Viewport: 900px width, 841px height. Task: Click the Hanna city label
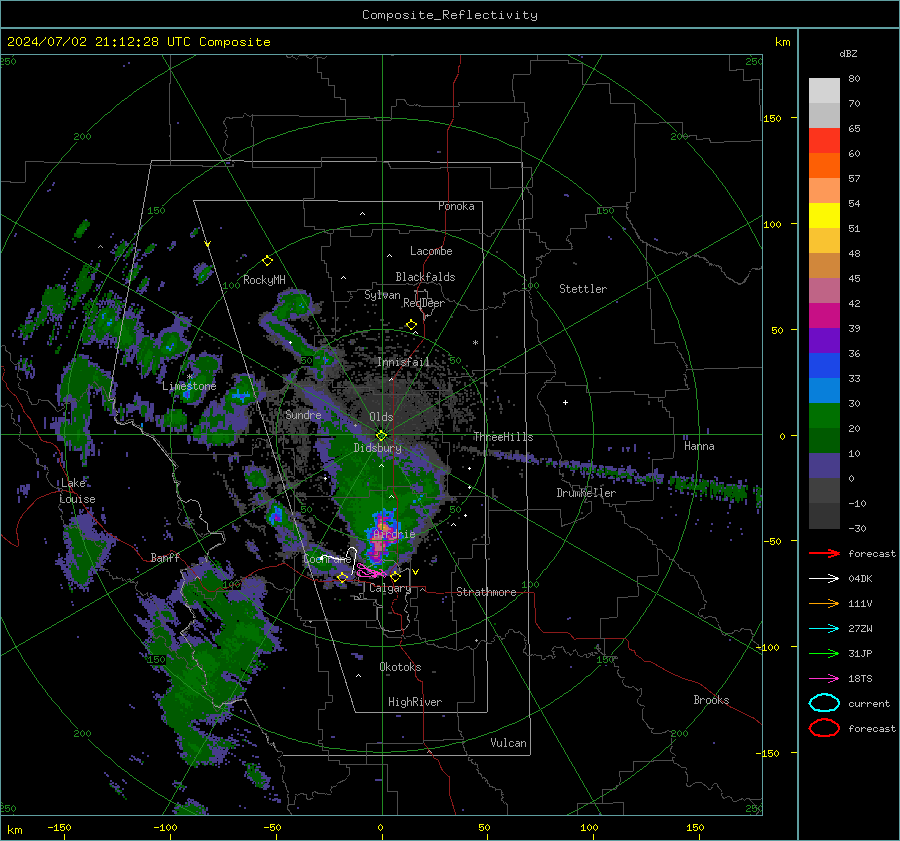699,446
